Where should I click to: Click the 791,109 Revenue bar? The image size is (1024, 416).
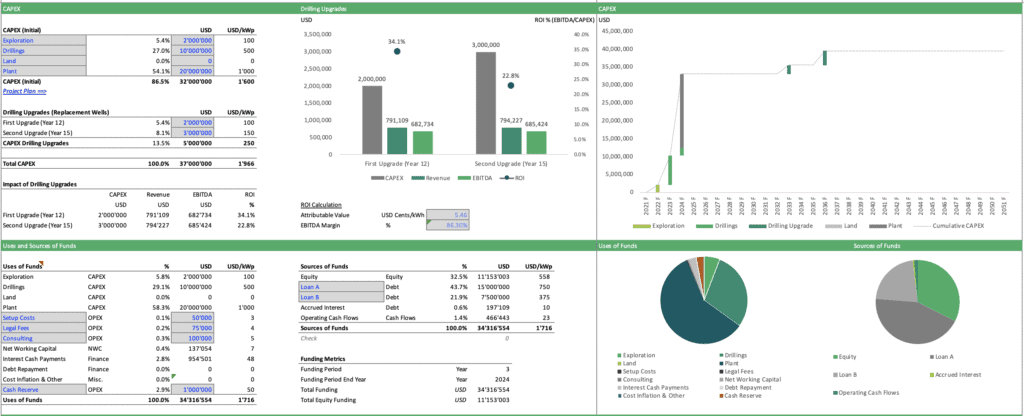(396, 141)
